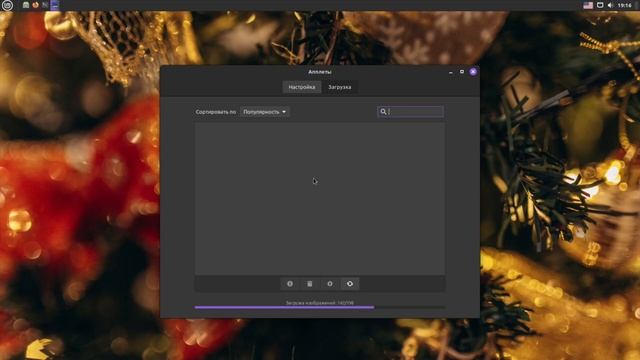Click the purple image loading progress bar
640x360 pixels.
point(320,307)
